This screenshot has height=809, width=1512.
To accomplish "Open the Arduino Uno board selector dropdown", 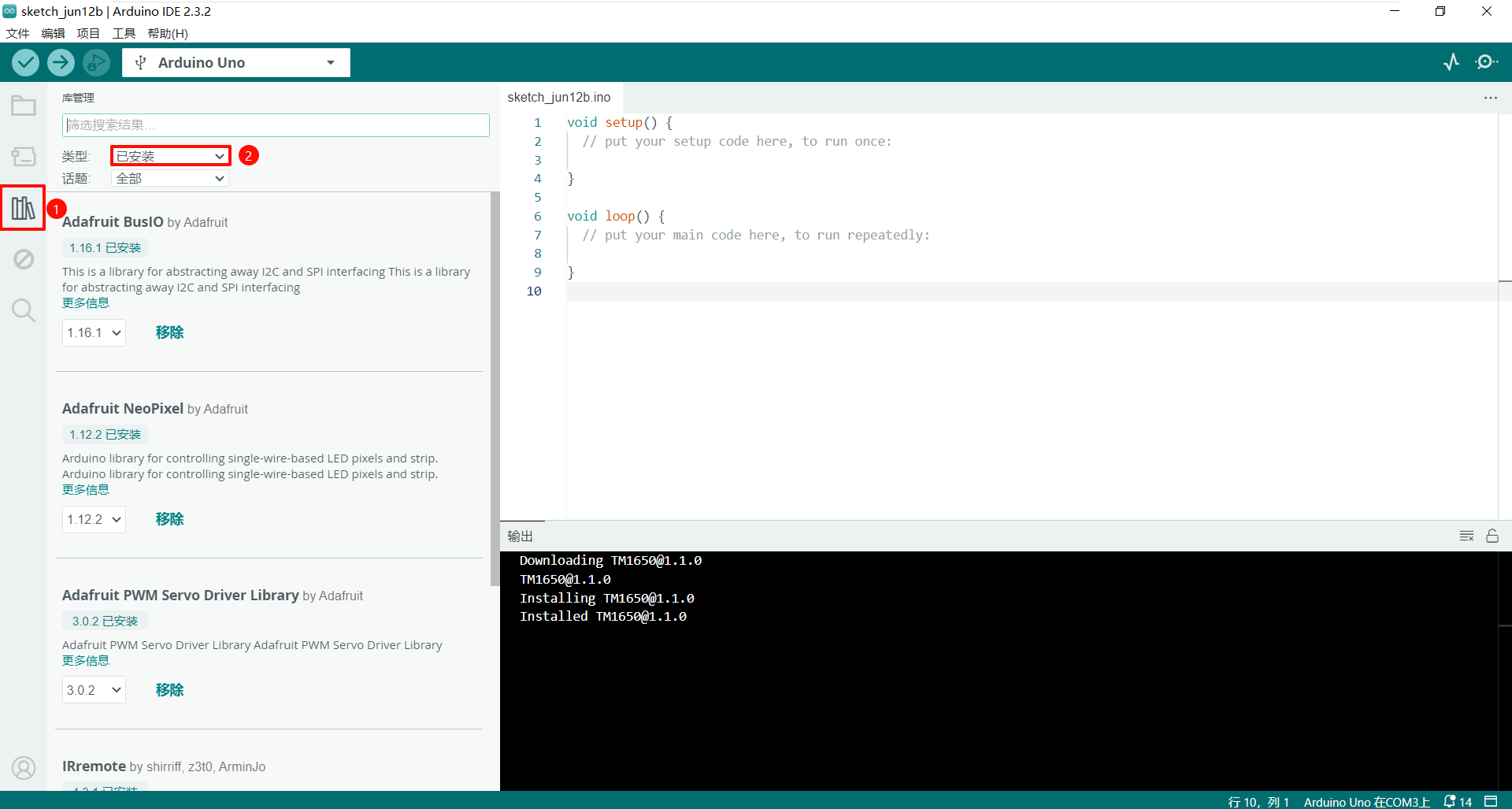I will (x=236, y=62).
